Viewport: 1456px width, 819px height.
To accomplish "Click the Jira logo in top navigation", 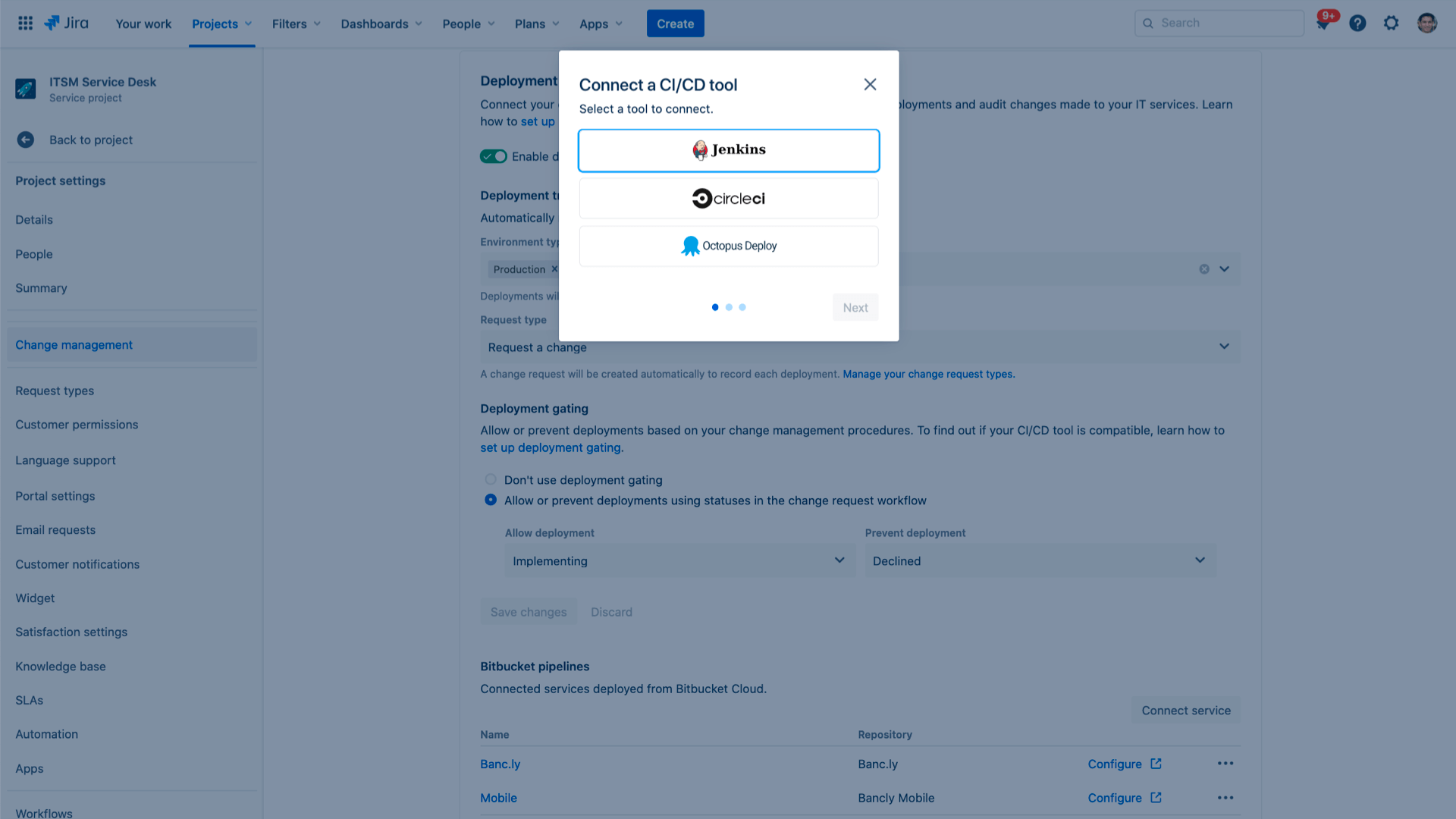I will pyautogui.click(x=65, y=23).
